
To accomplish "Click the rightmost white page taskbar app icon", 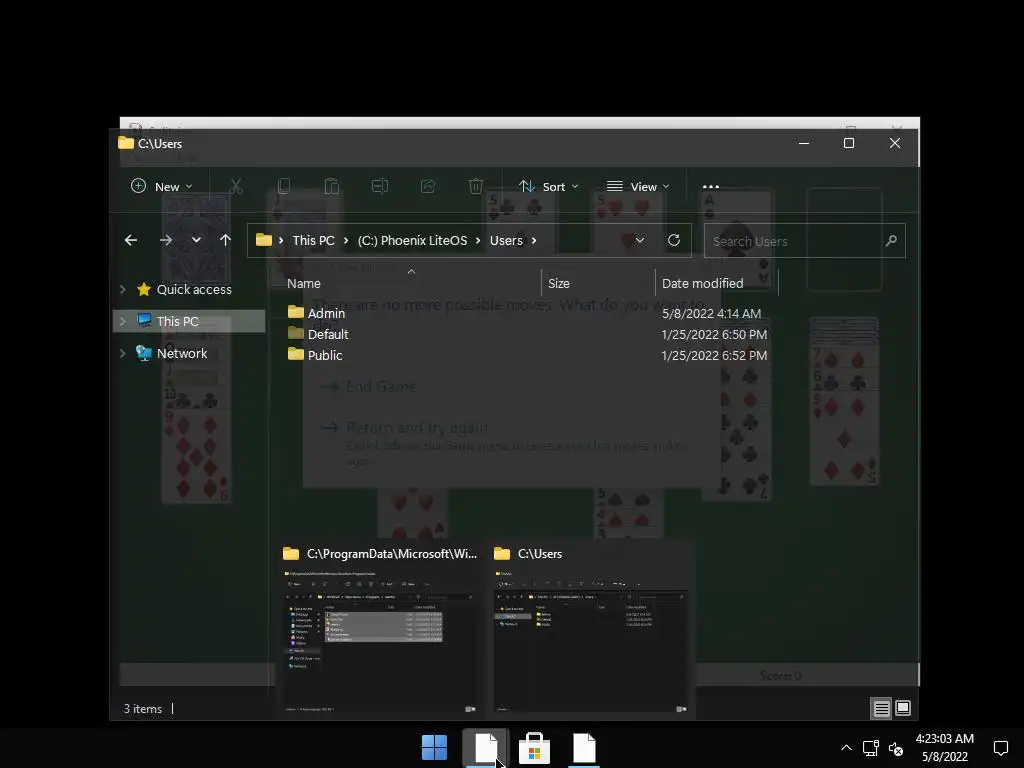I will click(x=584, y=748).
